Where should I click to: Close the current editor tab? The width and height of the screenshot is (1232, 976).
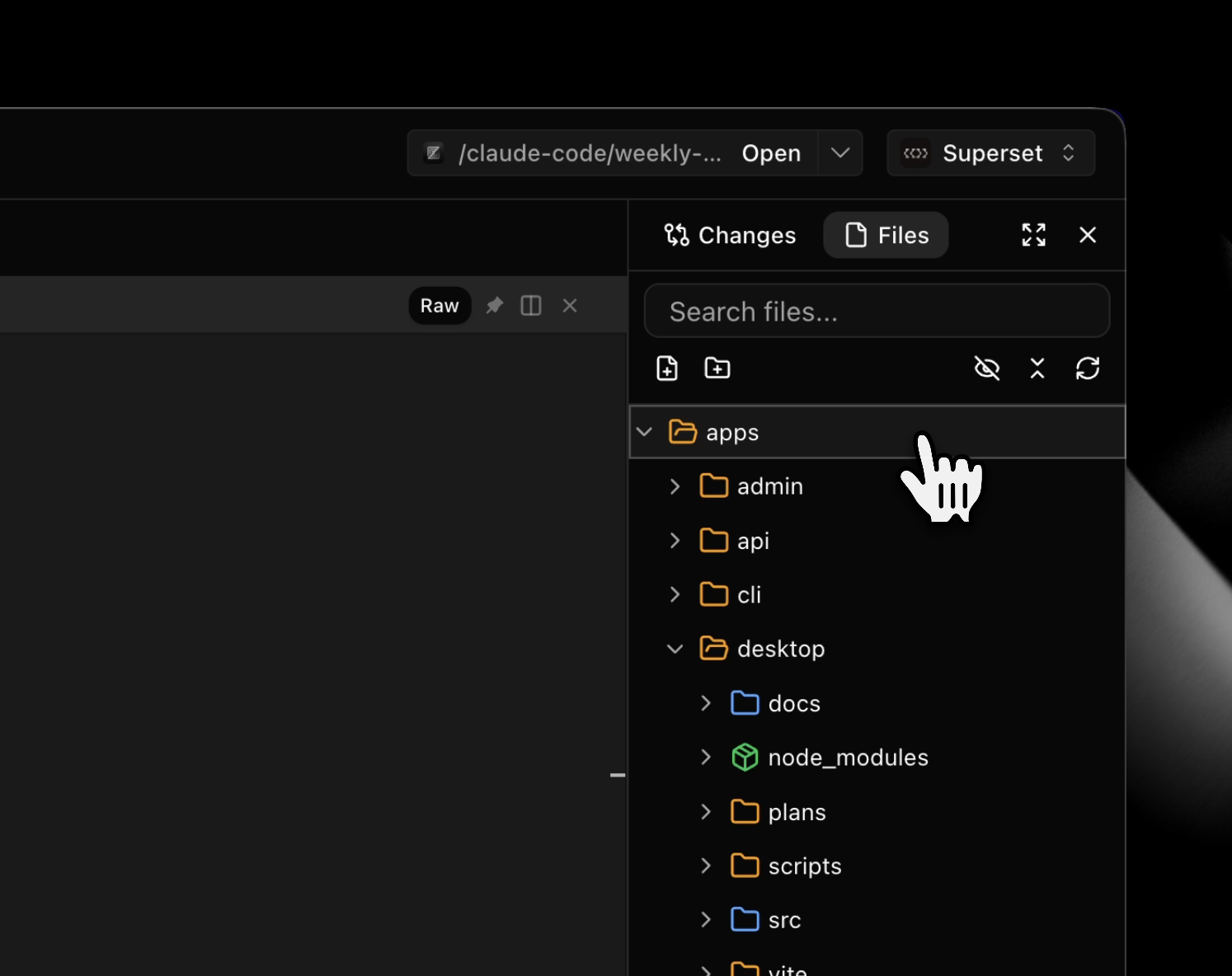coord(570,306)
